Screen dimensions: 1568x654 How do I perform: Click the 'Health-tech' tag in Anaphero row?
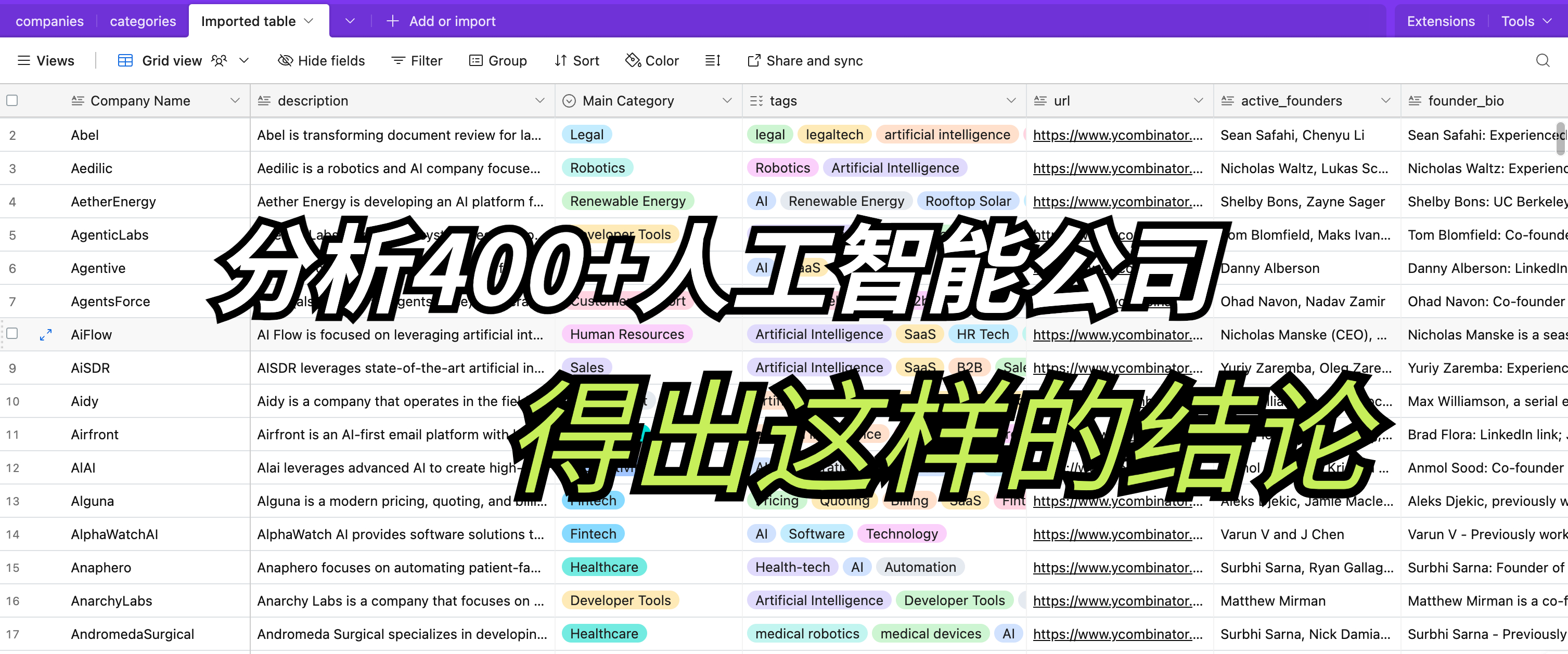[x=792, y=567]
